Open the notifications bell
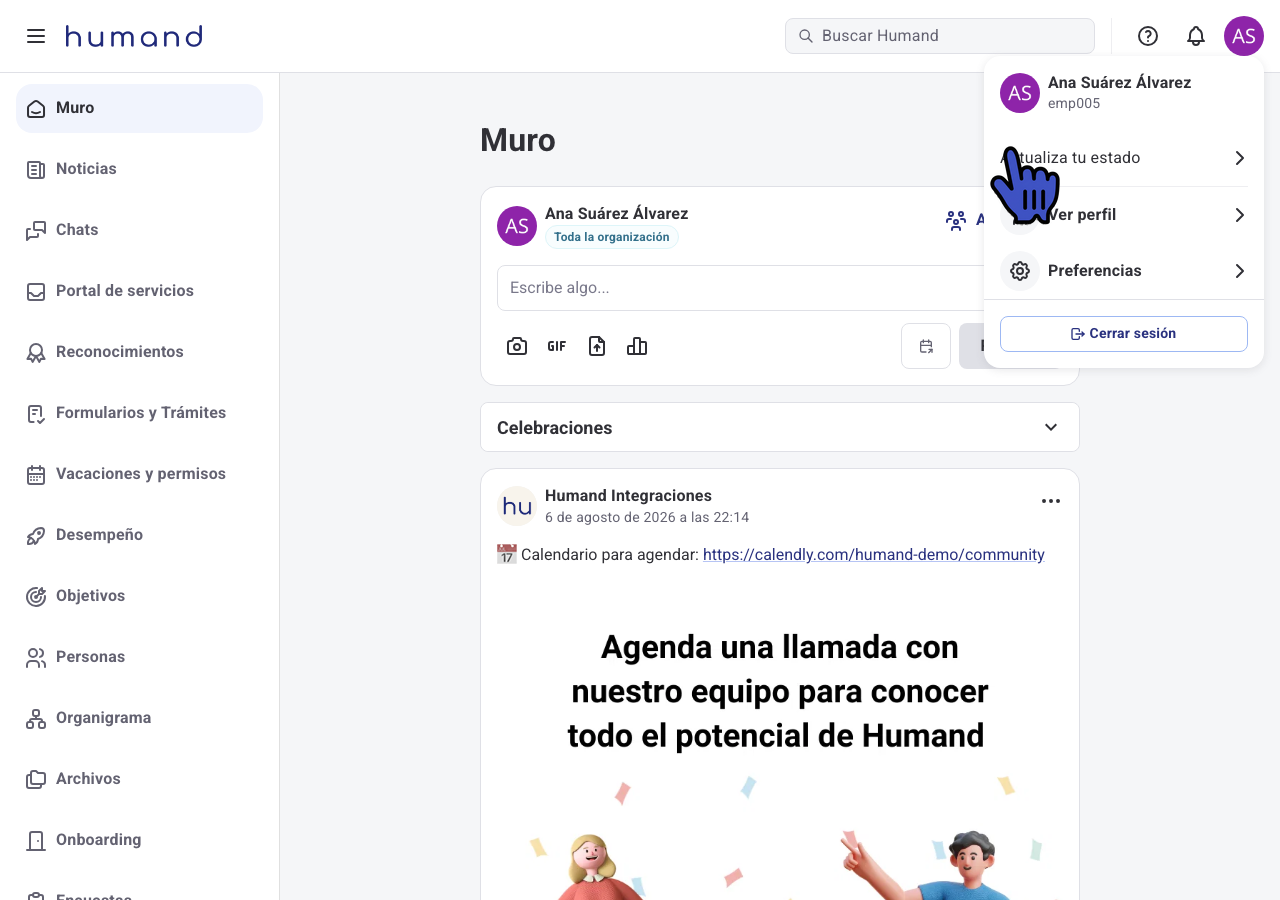Screen dimensions: 1280x900 (x=1196, y=36)
